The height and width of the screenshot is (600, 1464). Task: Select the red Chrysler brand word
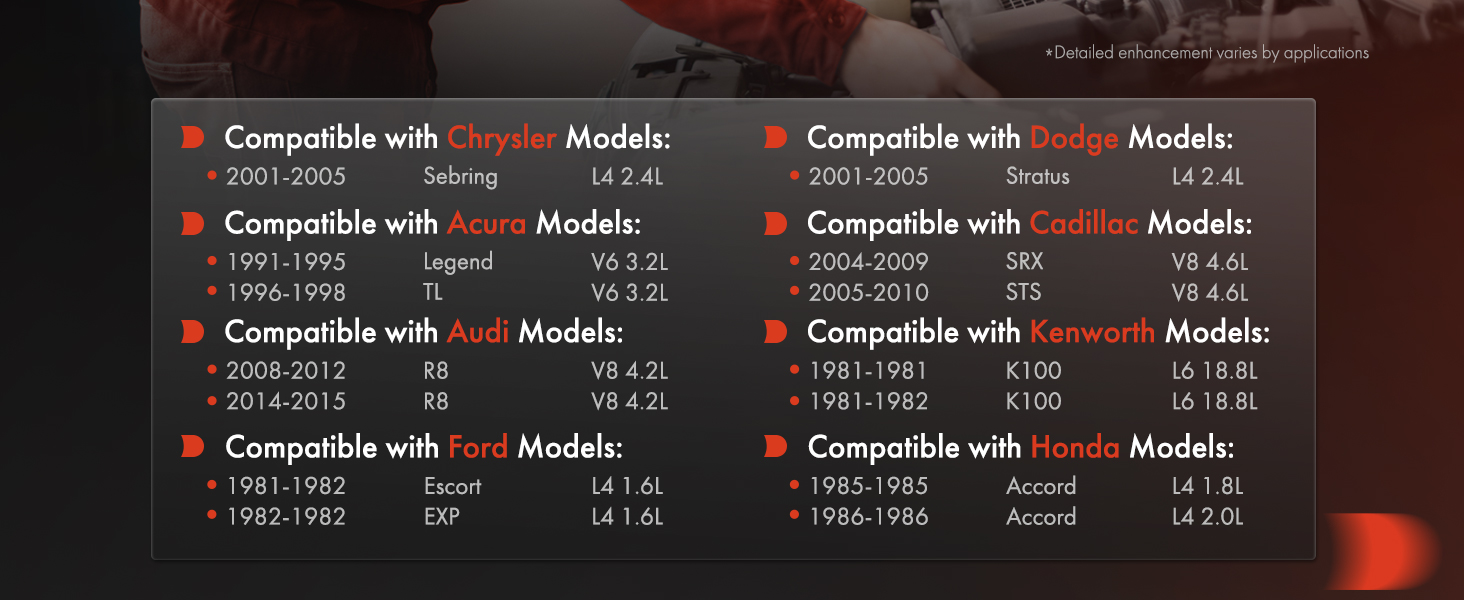click(501, 139)
